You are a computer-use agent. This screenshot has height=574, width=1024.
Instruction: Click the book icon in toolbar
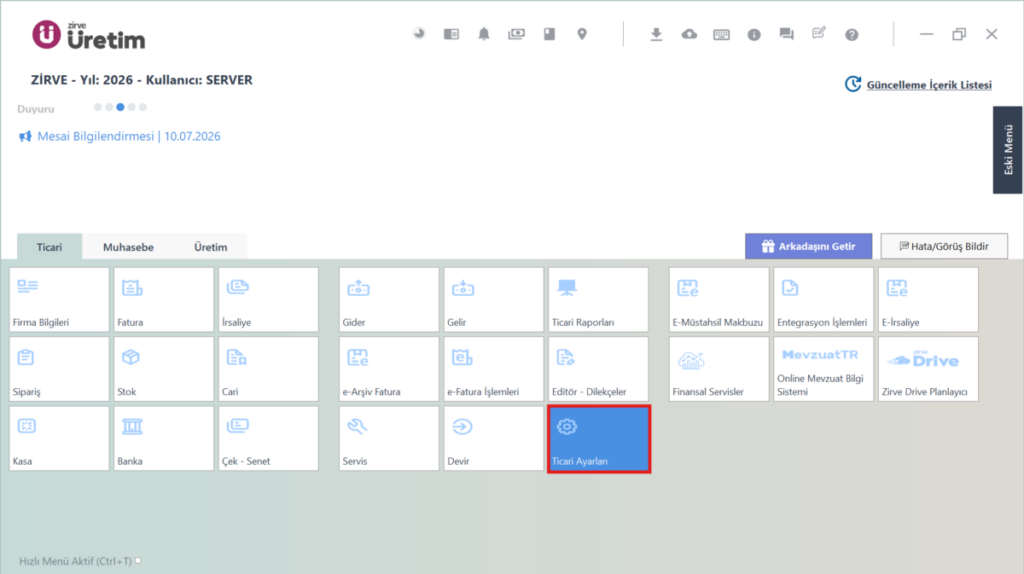tap(549, 34)
